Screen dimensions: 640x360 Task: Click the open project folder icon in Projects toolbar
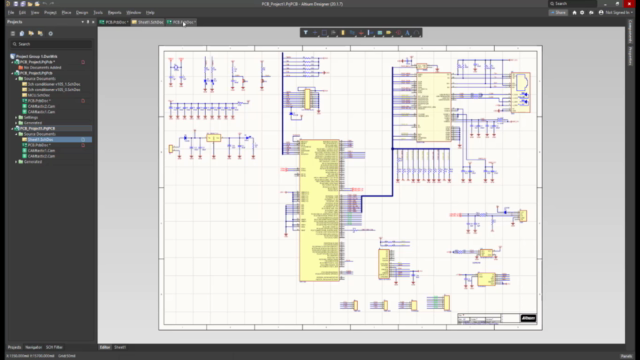point(31,33)
